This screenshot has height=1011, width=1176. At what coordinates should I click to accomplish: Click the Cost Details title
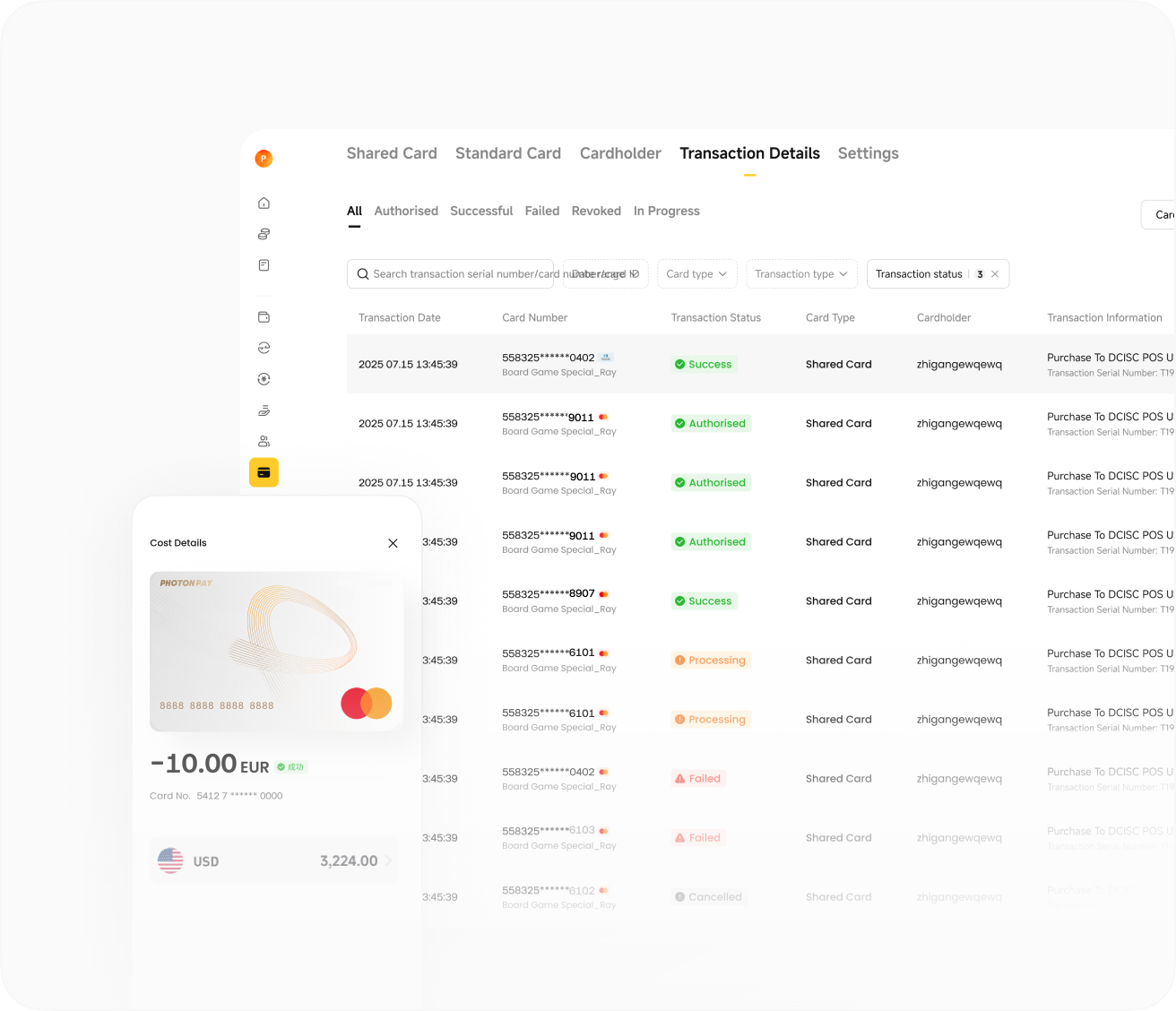(x=178, y=543)
